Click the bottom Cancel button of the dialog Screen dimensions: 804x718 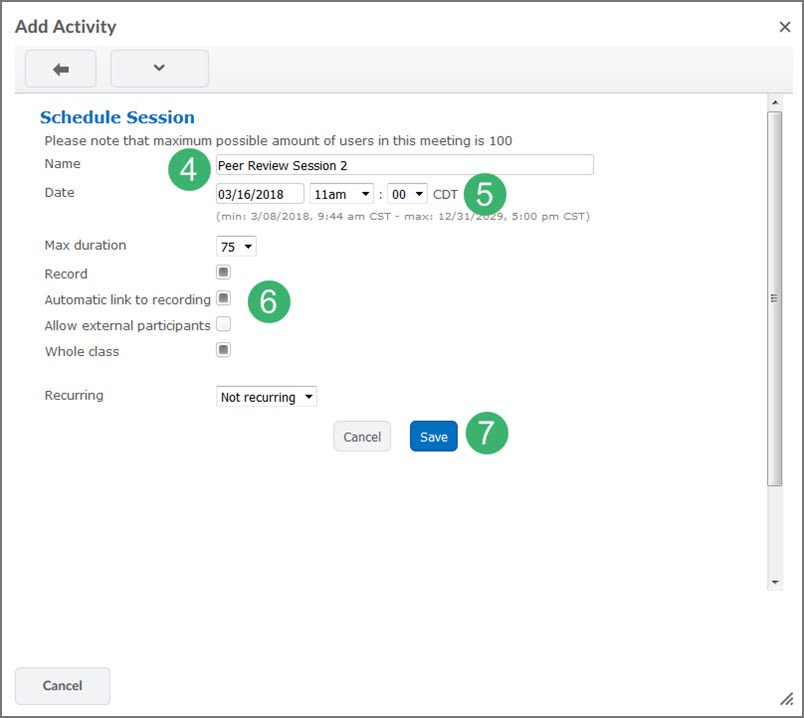tap(62, 686)
